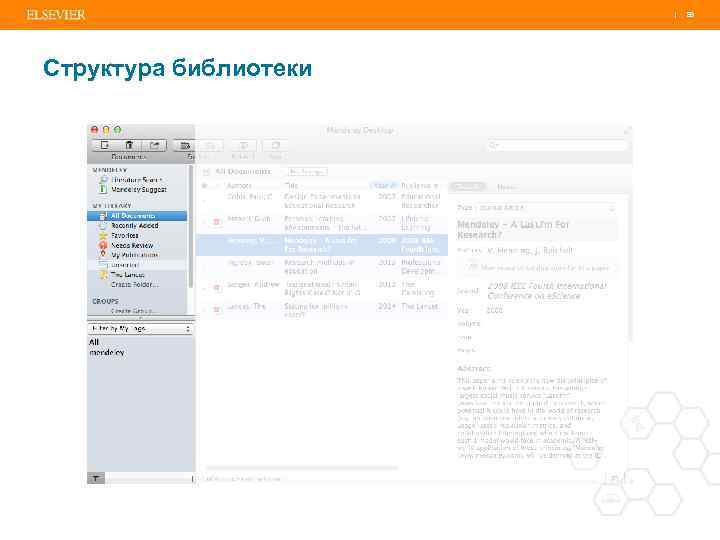This screenshot has height=540, width=720.
Task: Select the highlighted Mendeley row dated 2008
Action: coord(322,245)
